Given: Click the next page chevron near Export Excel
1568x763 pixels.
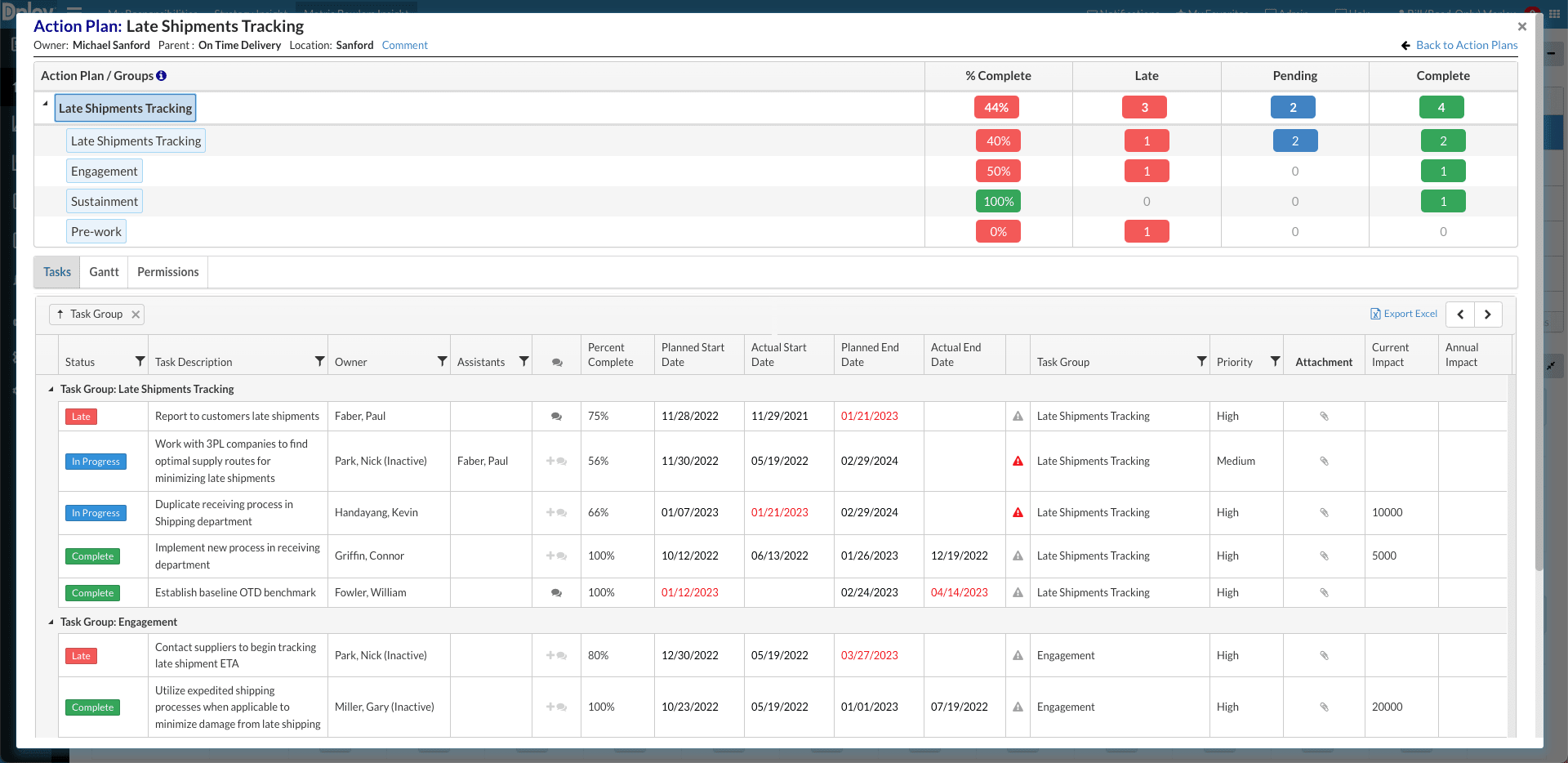Looking at the screenshot, I should coord(1488,314).
